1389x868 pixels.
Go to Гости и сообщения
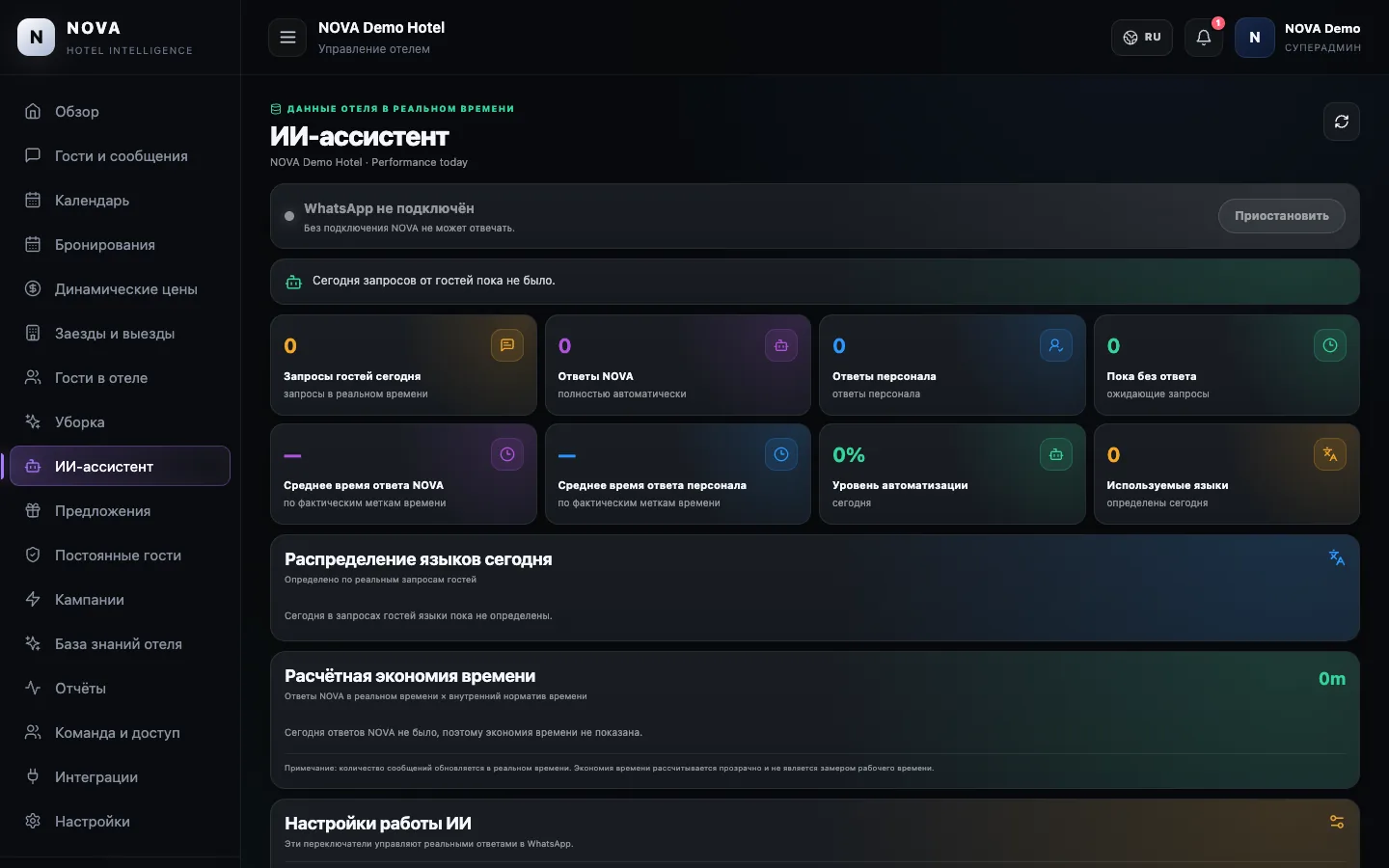tap(120, 156)
